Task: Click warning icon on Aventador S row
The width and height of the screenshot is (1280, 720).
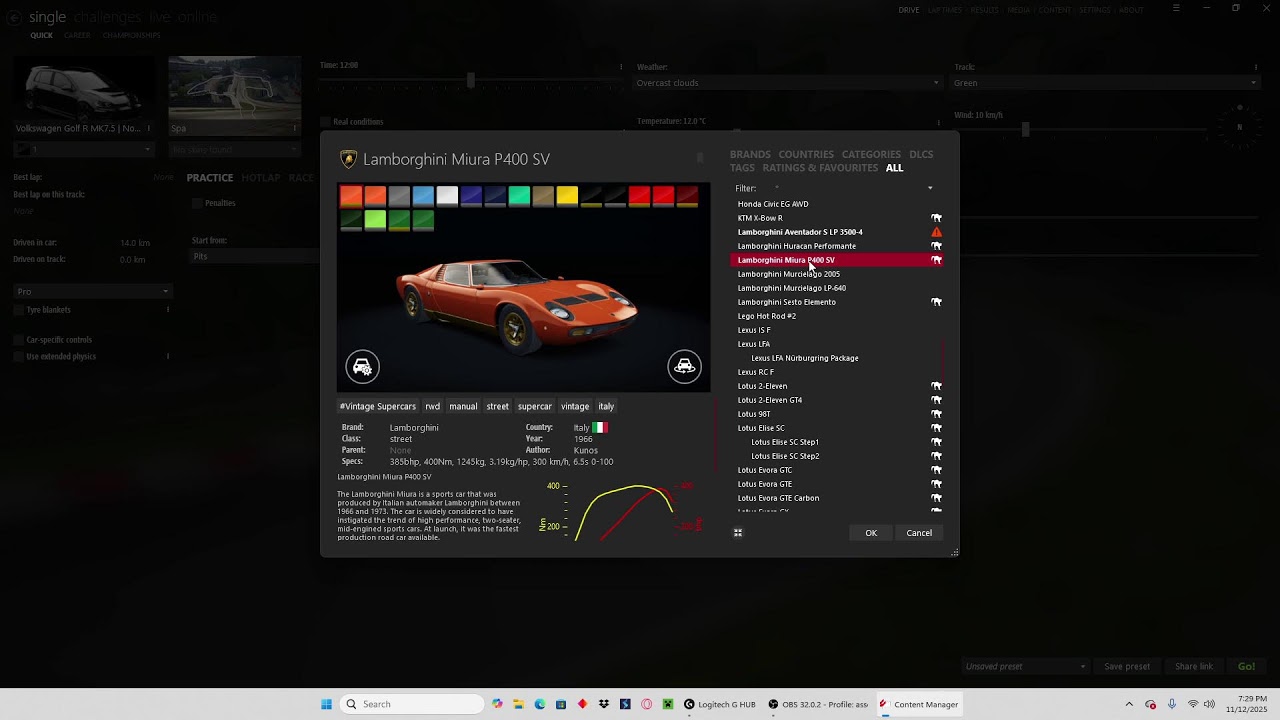Action: pyautogui.click(x=936, y=232)
